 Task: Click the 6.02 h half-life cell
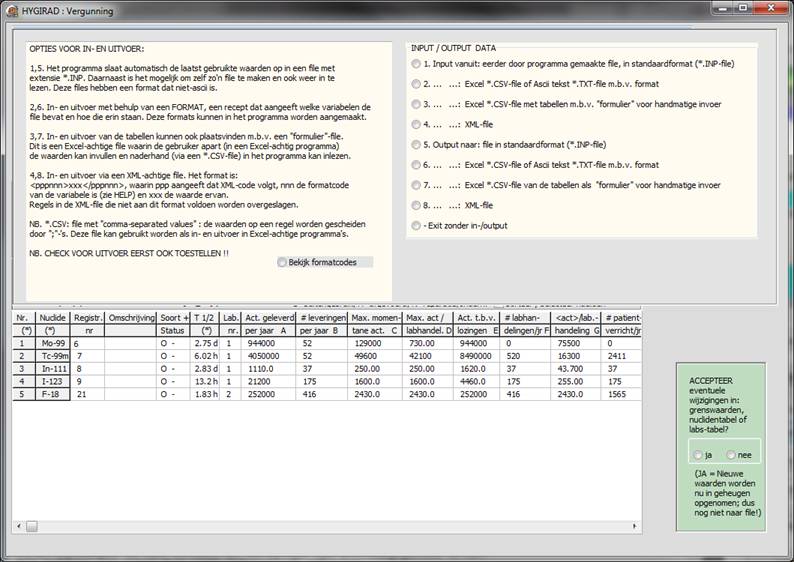(x=205, y=356)
